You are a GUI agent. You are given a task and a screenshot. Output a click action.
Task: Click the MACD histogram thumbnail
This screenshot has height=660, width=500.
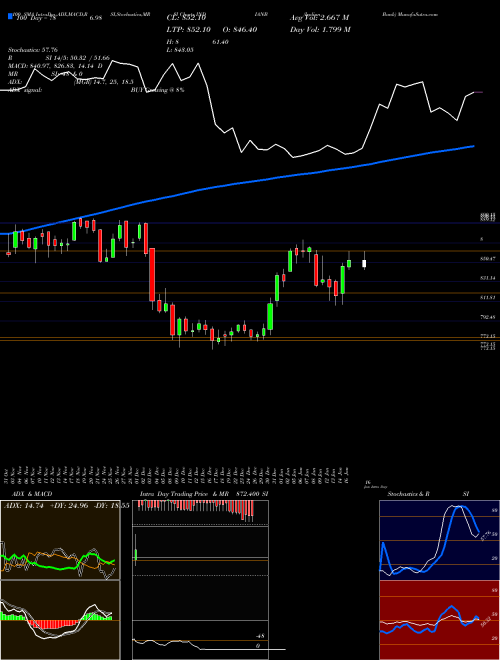(x=60, y=620)
